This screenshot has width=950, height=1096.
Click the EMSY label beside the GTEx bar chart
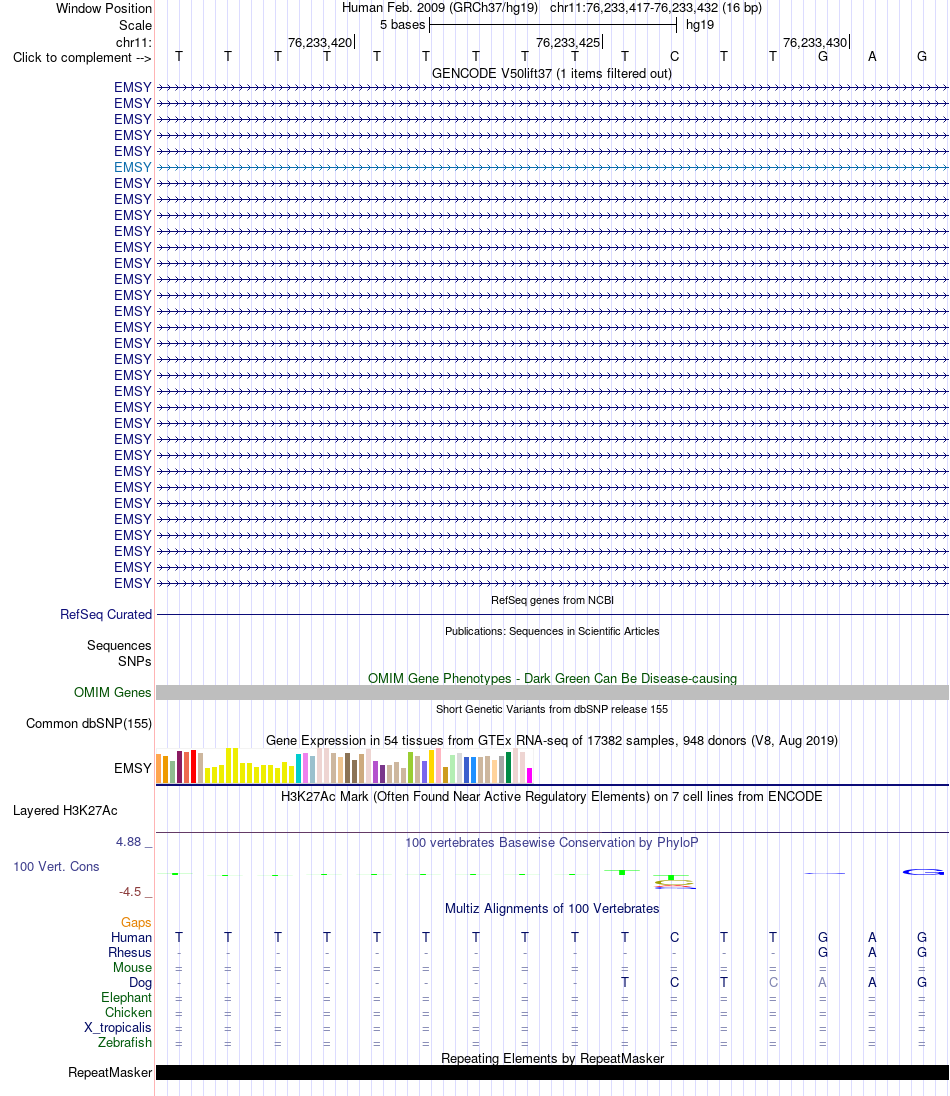133,768
